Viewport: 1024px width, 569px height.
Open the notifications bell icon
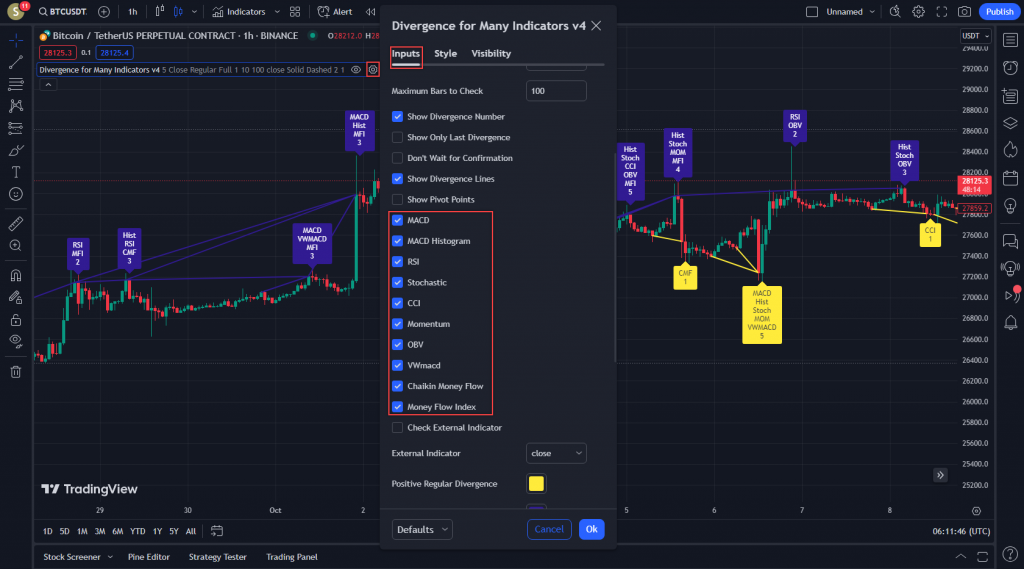tap(1010, 322)
